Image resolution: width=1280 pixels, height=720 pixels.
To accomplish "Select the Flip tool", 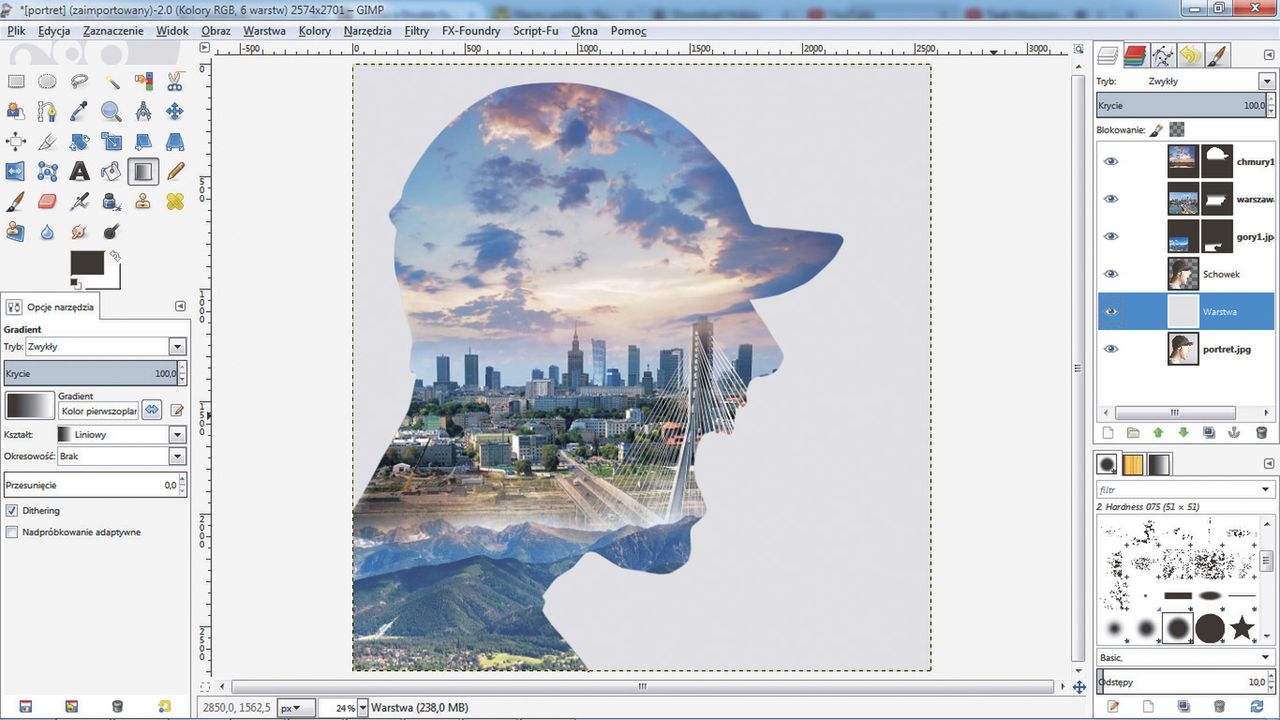I will click(x=16, y=172).
